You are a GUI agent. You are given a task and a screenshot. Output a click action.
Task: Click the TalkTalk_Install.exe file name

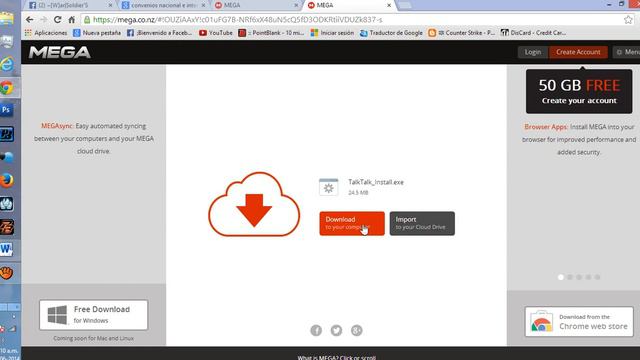pyautogui.click(x=376, y=182)
